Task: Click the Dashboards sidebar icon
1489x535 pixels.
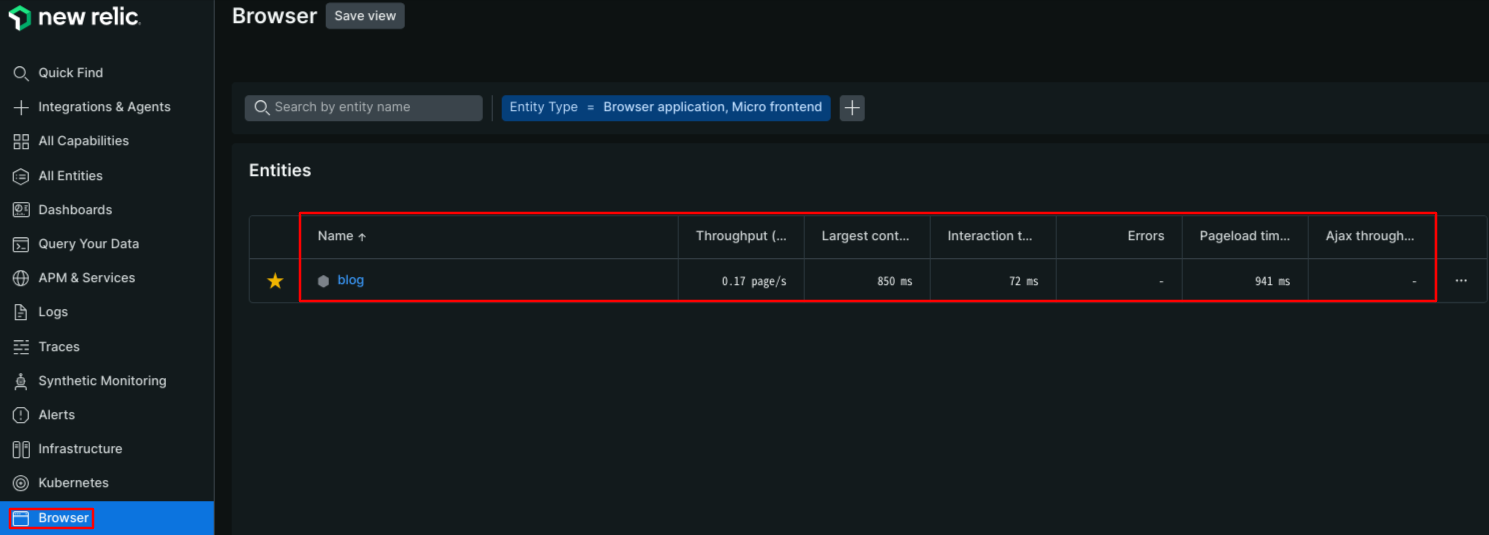Action: (x=20, y=210)
